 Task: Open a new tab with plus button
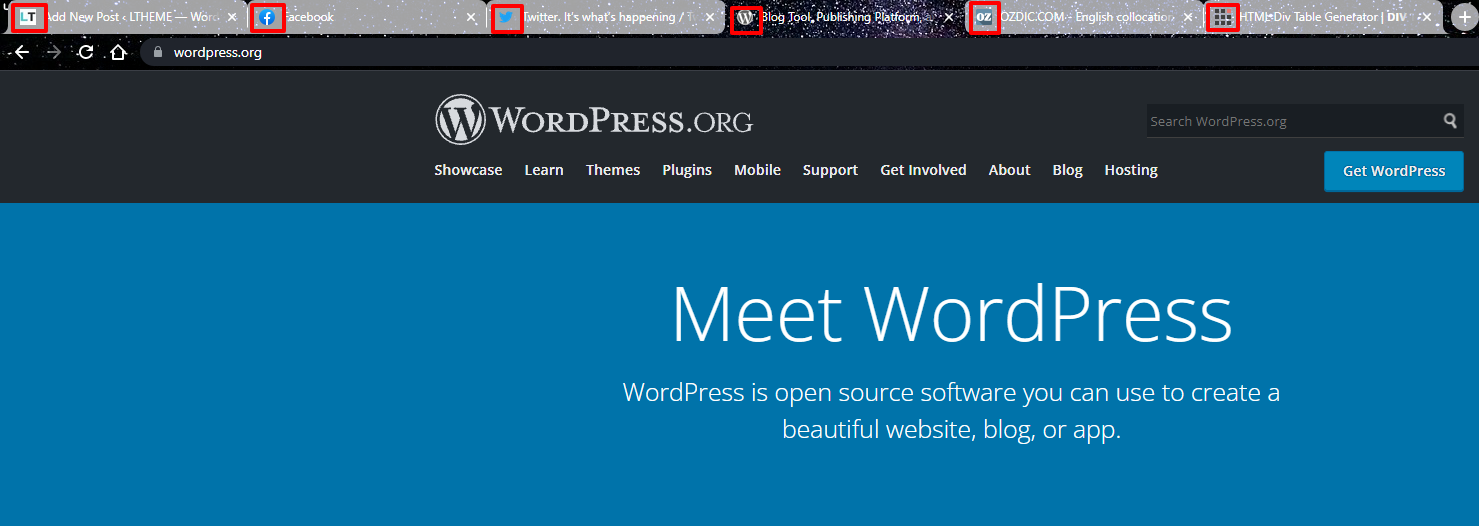[1465, 17]
